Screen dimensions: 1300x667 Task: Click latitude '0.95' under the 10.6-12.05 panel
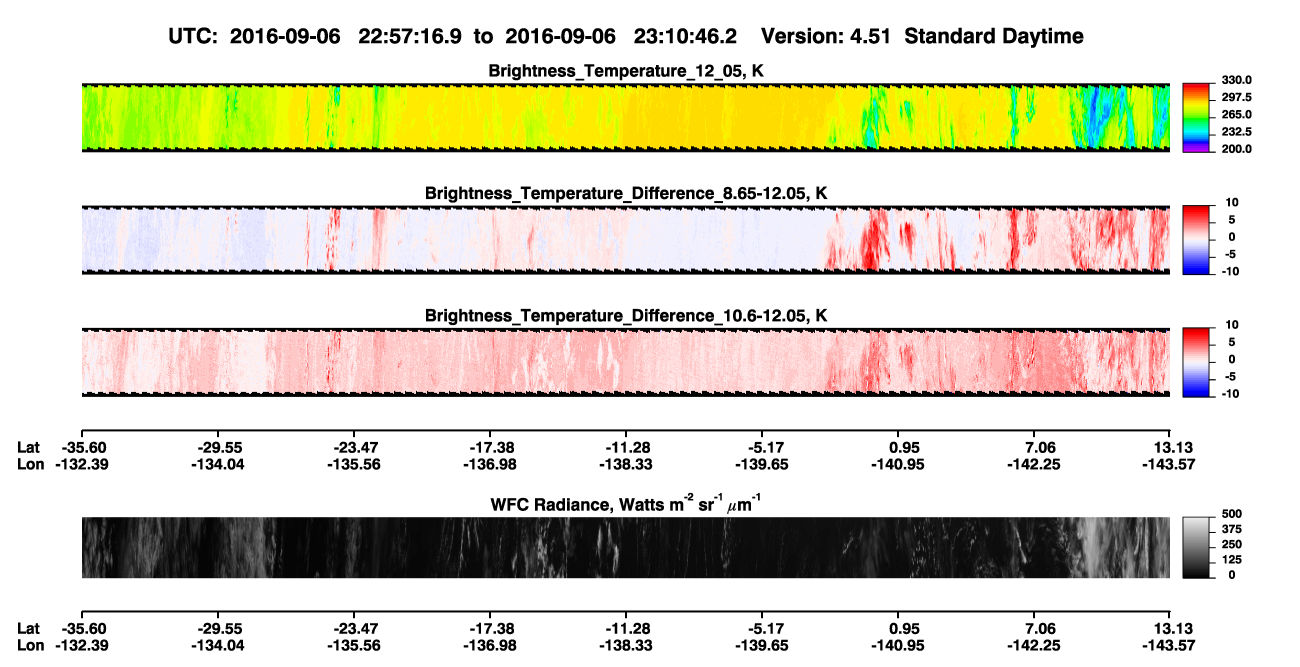[x=904, y=448]
